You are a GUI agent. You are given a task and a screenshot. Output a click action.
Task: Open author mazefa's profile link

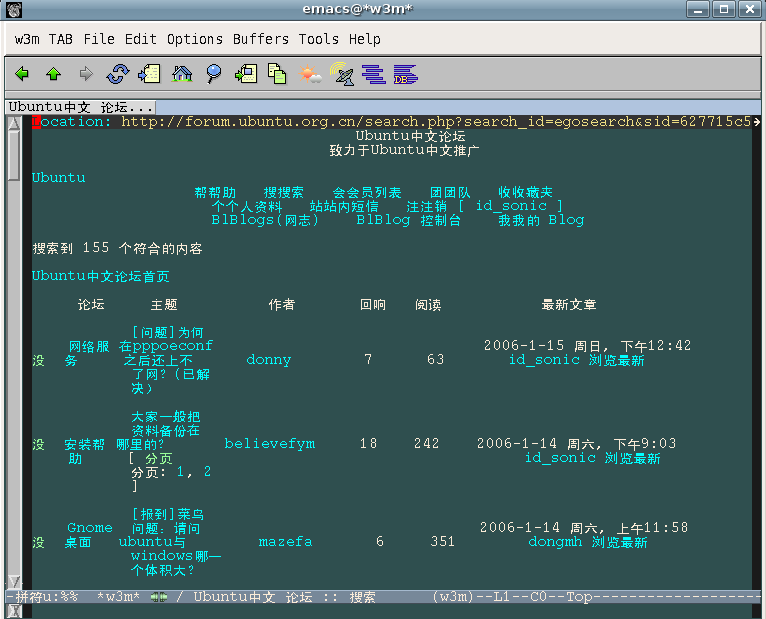click(285, 542)
